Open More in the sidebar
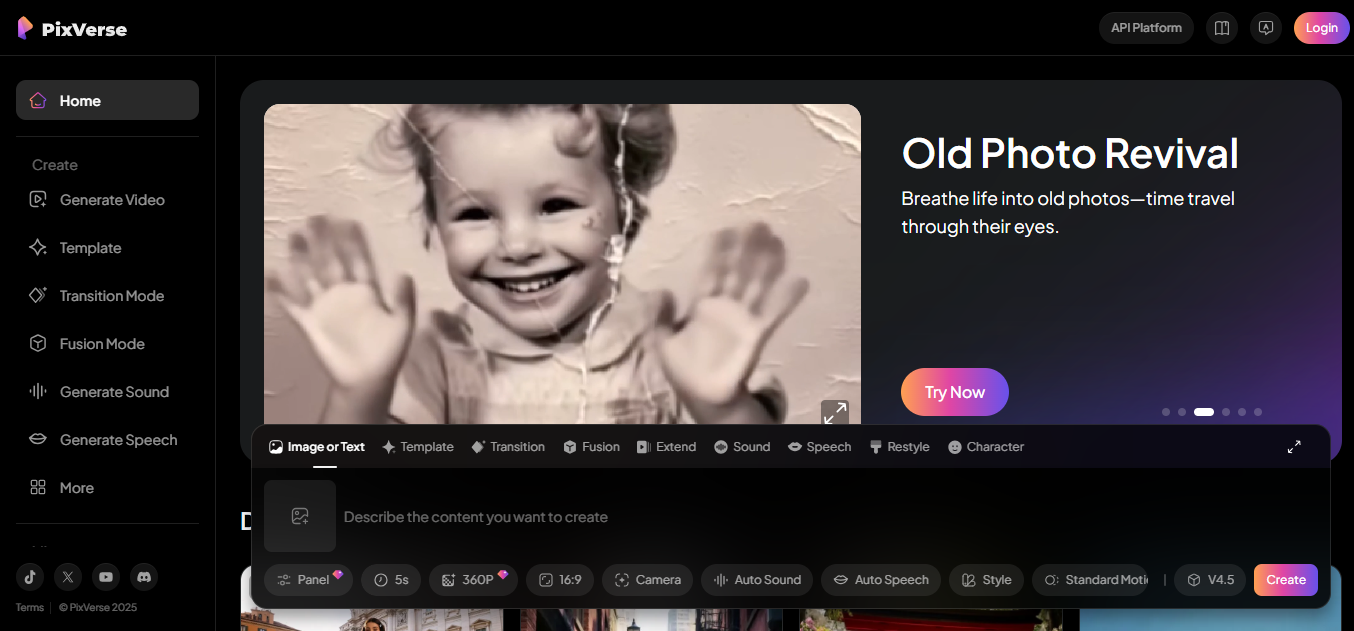The width and height of the screenshot is (1354, 631). [x=107, y=488]
